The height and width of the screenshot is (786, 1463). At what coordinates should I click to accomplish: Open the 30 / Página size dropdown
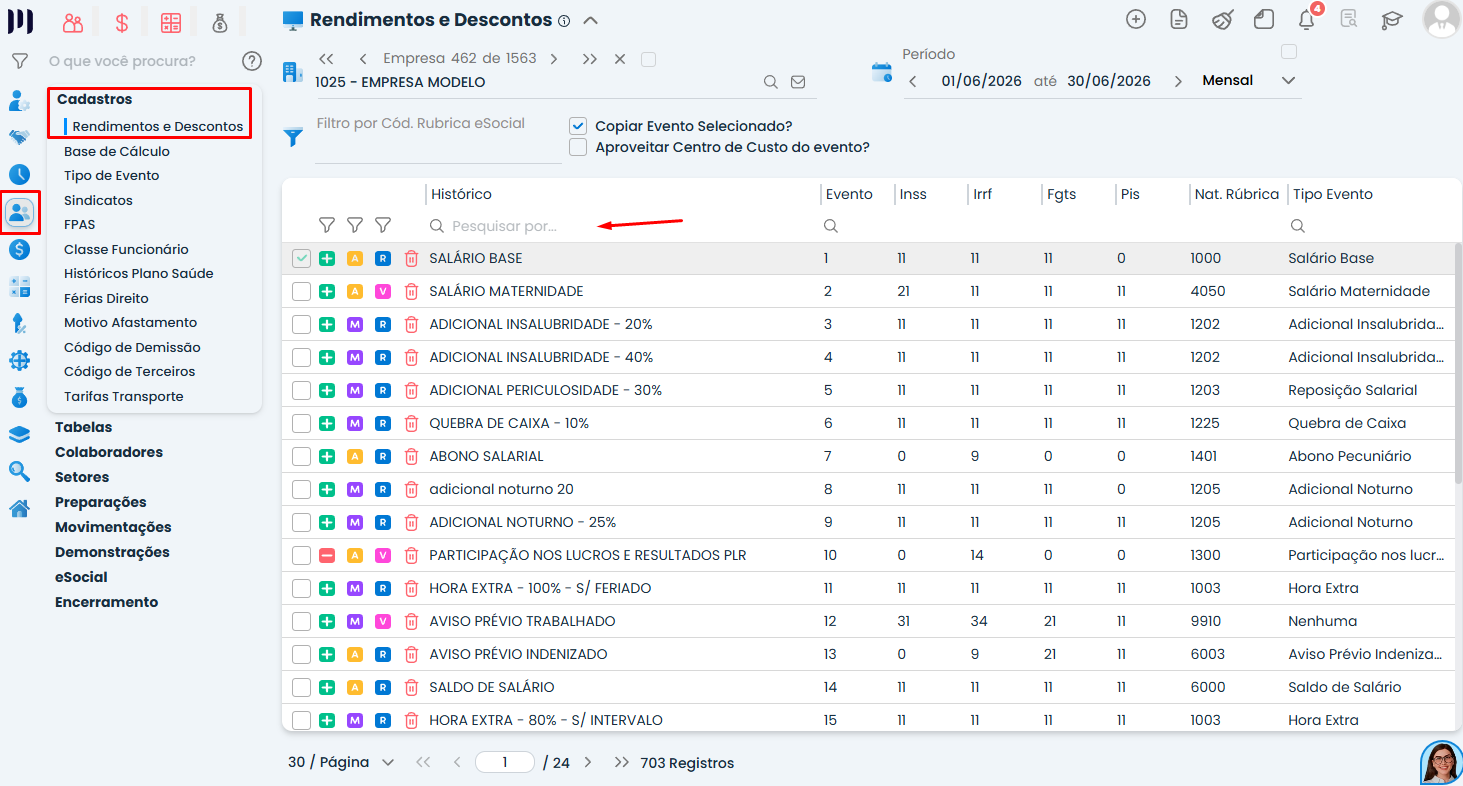(x=341, y=762)
